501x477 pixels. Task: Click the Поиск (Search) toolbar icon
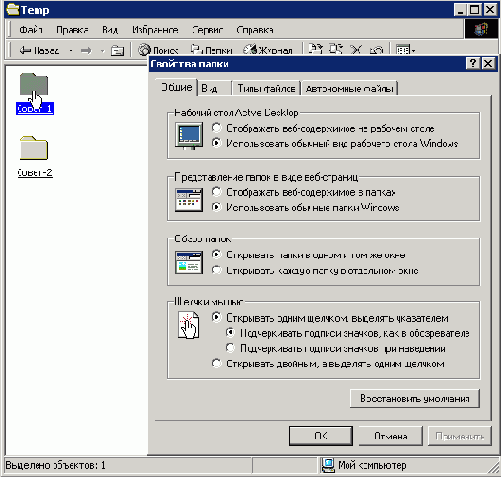(158, 50)
